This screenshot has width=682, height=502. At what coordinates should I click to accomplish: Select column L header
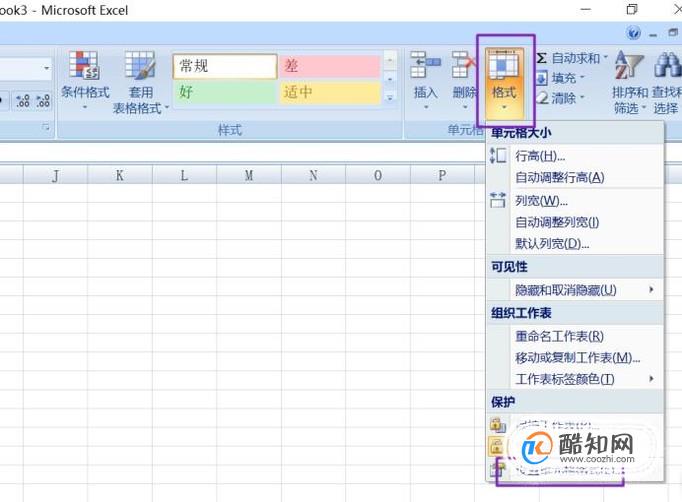[x=184, y=175]
